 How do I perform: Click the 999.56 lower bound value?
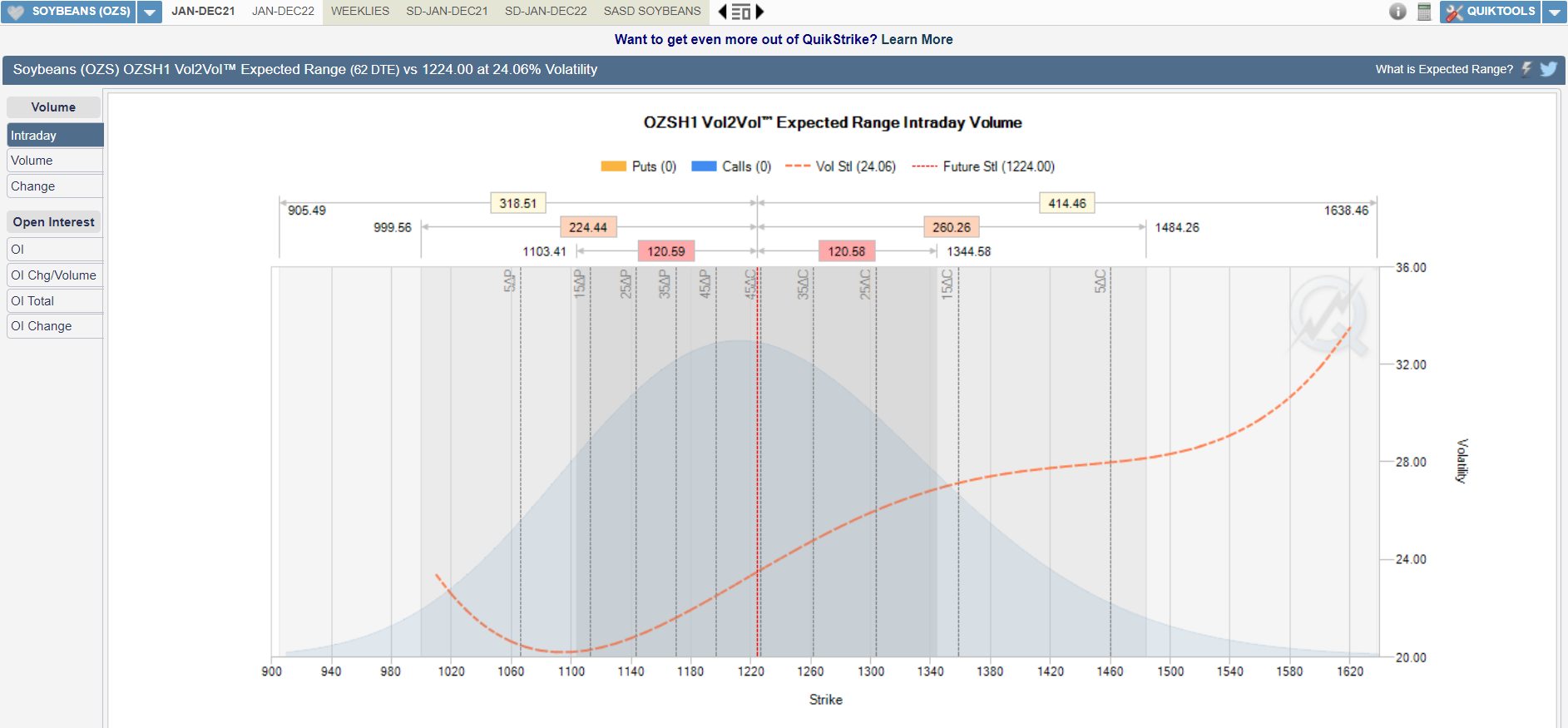[x=393, y=227]
